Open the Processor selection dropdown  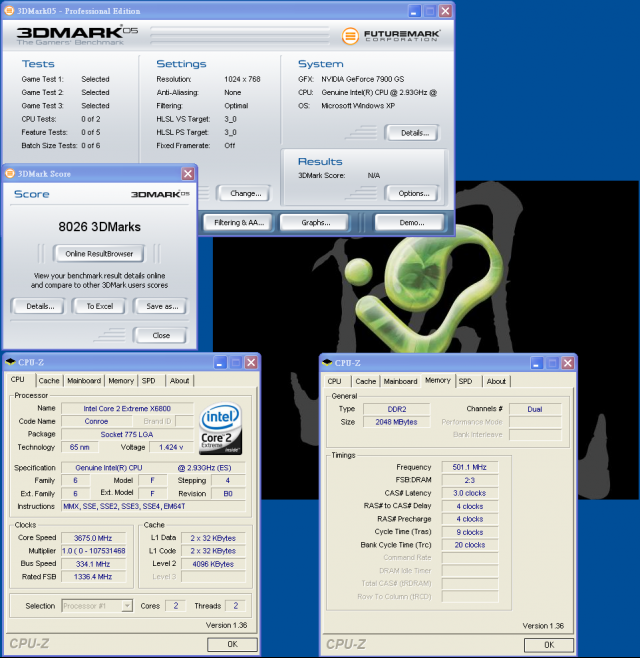pyautogui.click(x=127, y=606)
